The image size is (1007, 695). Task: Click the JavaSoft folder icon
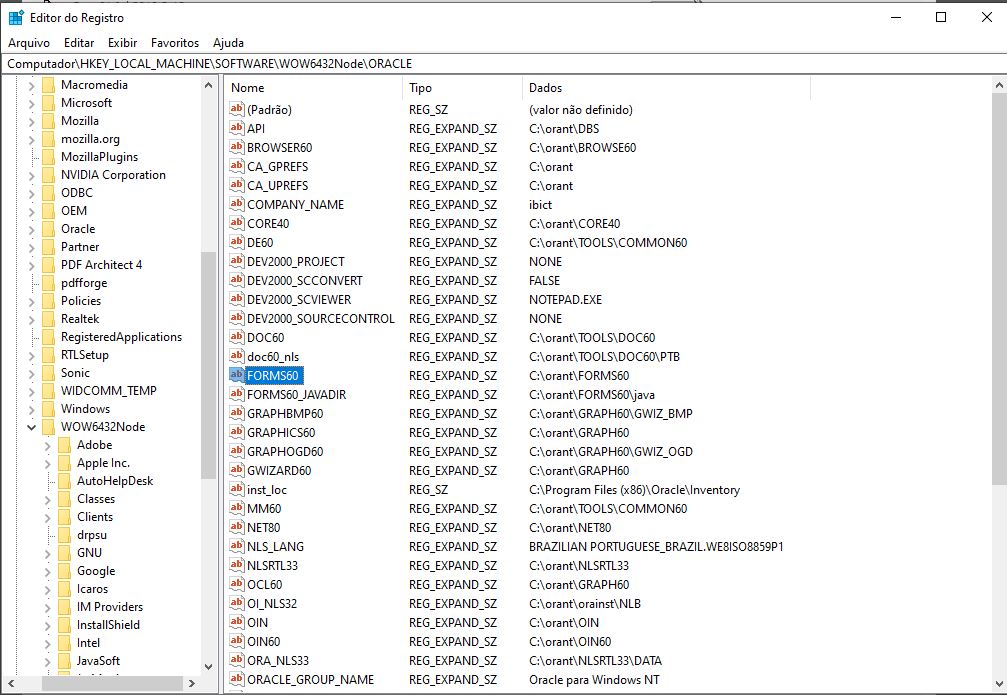pos(64,661)
